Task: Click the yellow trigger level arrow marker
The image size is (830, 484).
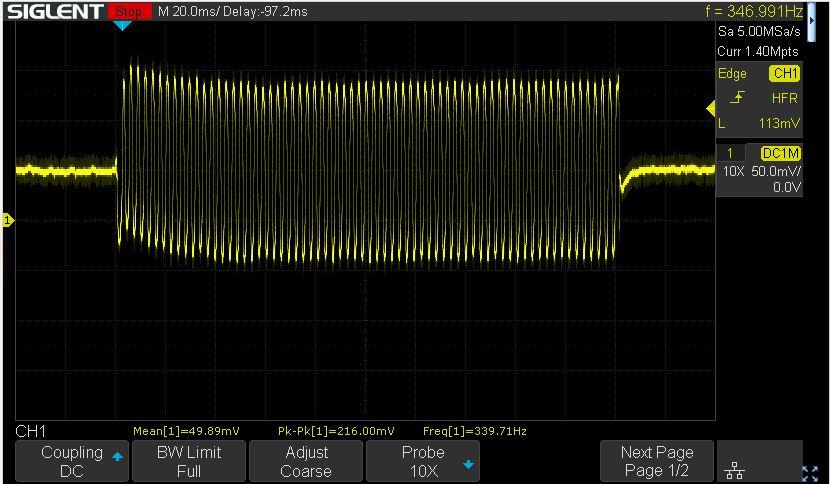Action: [x=710, y=110]
